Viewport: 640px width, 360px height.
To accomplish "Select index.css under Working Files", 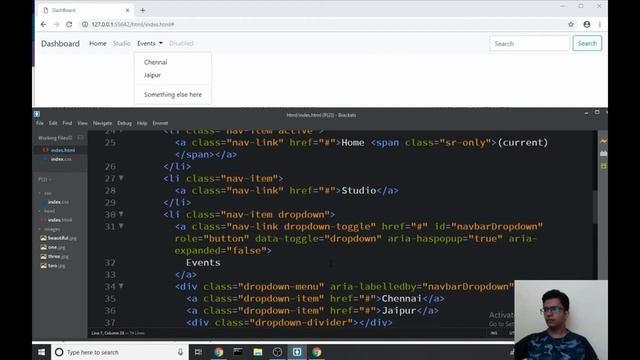I will [x=60, y=159].
